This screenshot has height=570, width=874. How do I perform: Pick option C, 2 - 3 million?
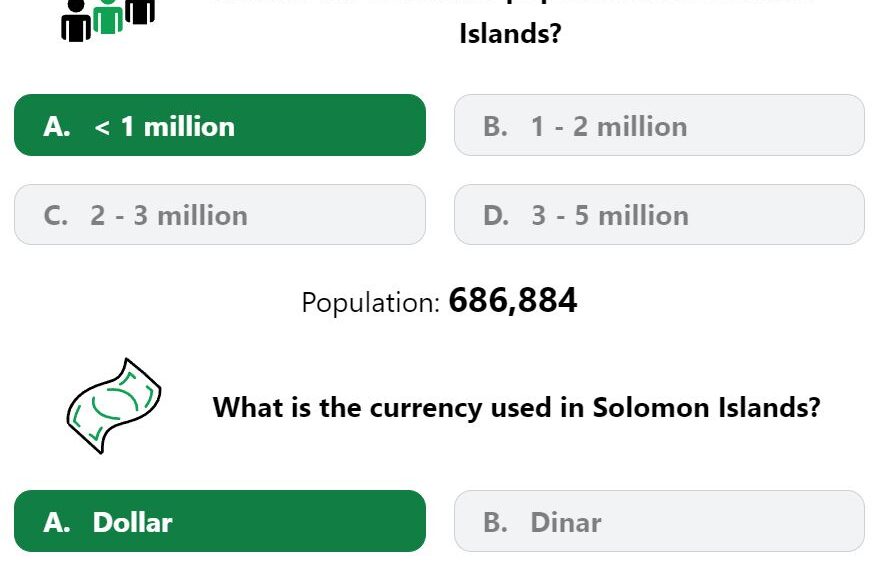pyautogui.click(x=220, y=215)
